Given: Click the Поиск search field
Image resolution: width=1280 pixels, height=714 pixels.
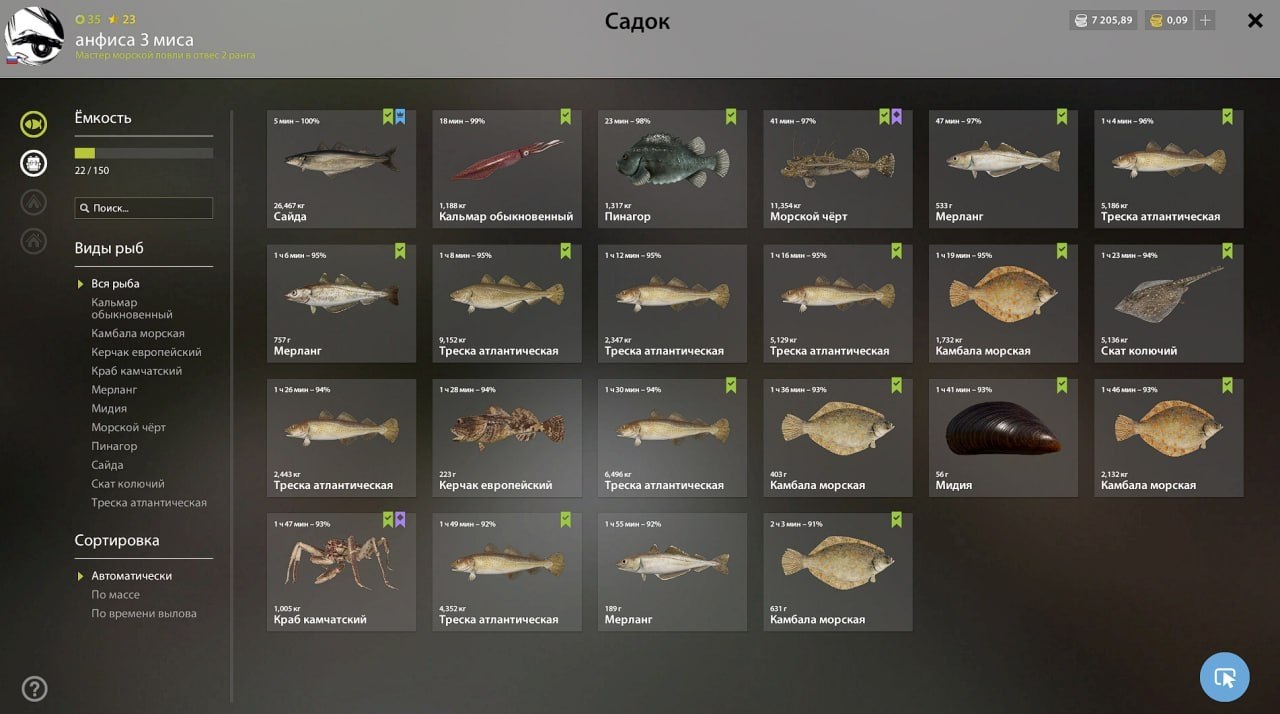Looking at the screenshot, I should point(143,208).
